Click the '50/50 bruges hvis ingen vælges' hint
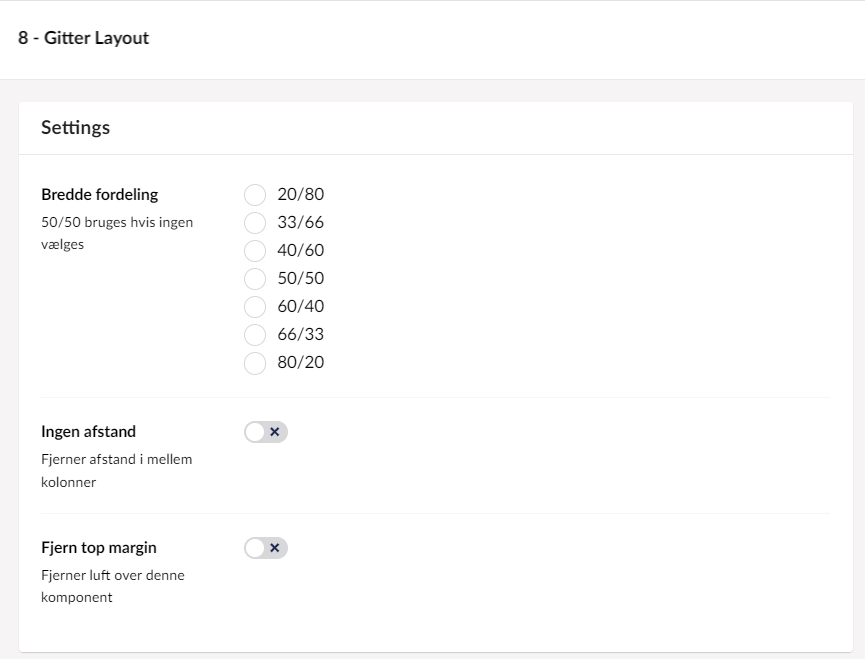This screenshot has width=865, height=659. [x=117, y=233]
